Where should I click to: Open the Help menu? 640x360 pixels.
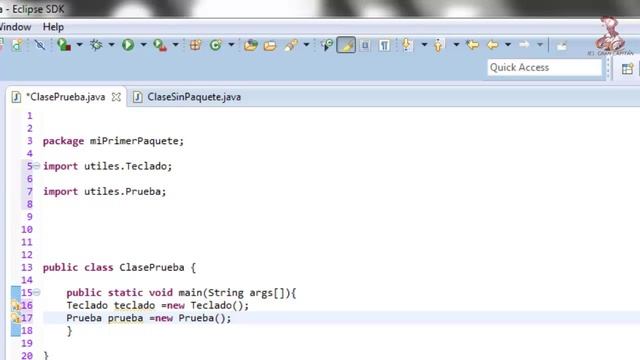coord(53,27)
